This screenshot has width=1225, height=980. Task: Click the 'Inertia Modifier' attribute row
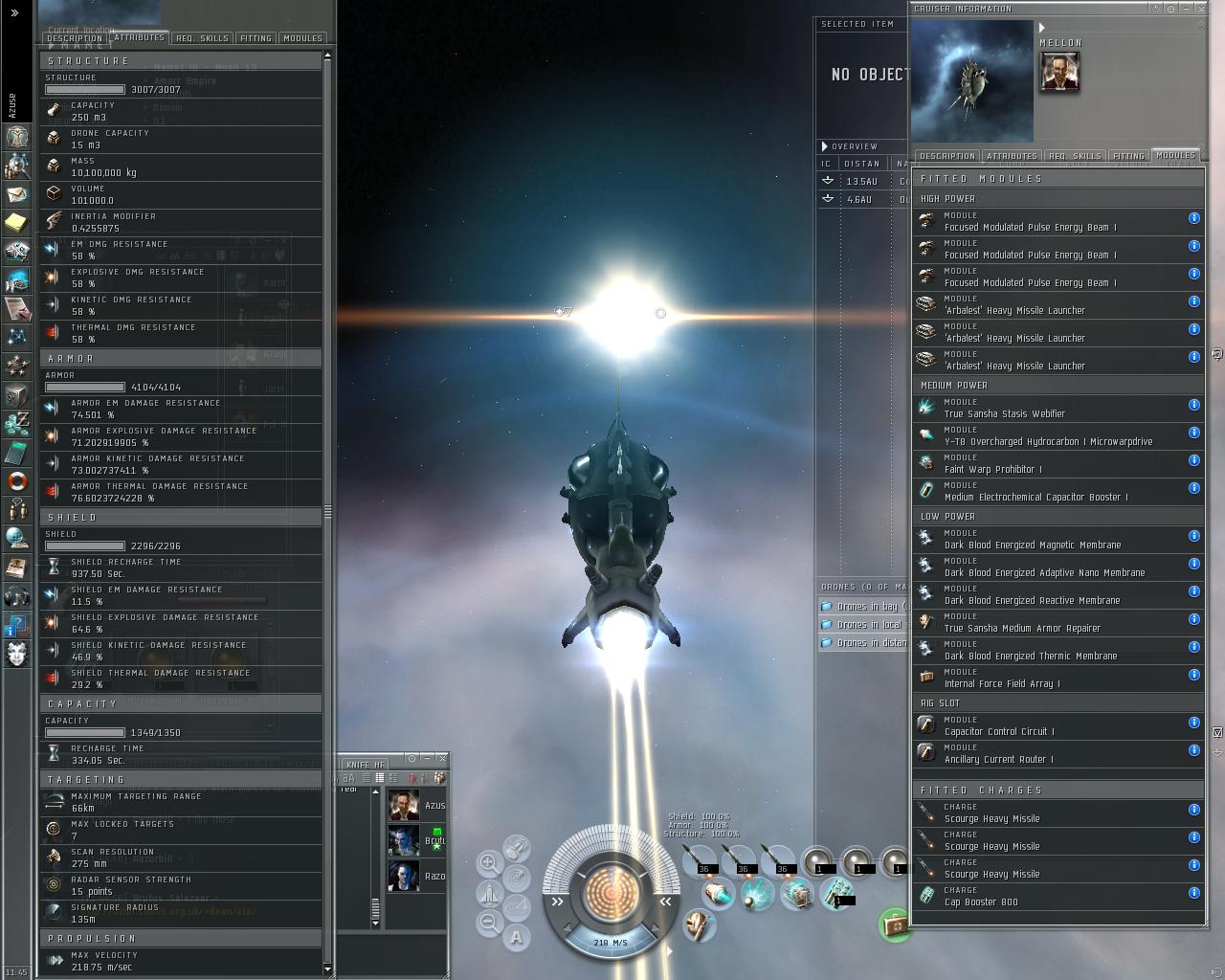coord(181,222)
